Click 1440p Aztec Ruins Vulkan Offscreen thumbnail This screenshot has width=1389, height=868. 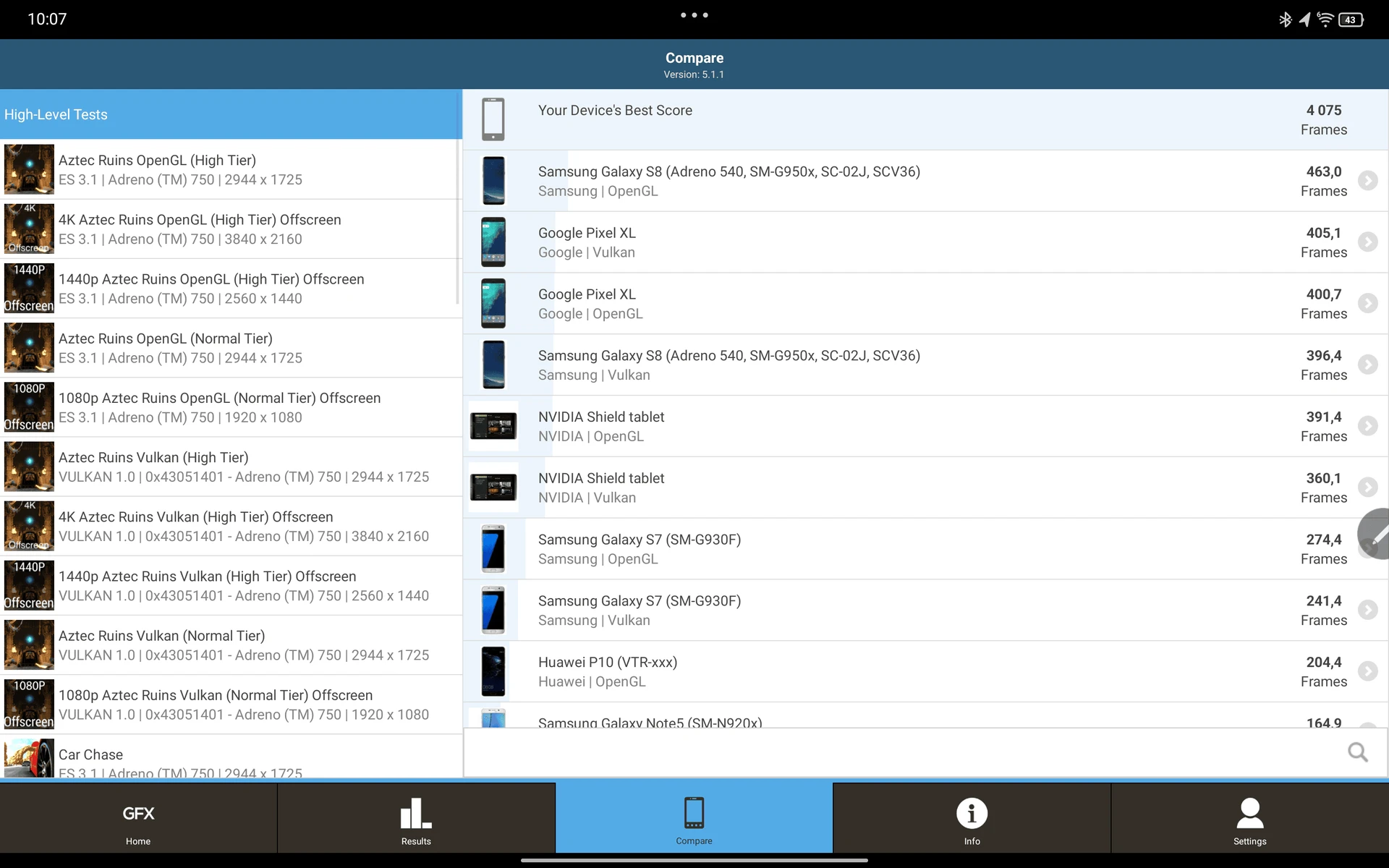click(x=29, y=585)
